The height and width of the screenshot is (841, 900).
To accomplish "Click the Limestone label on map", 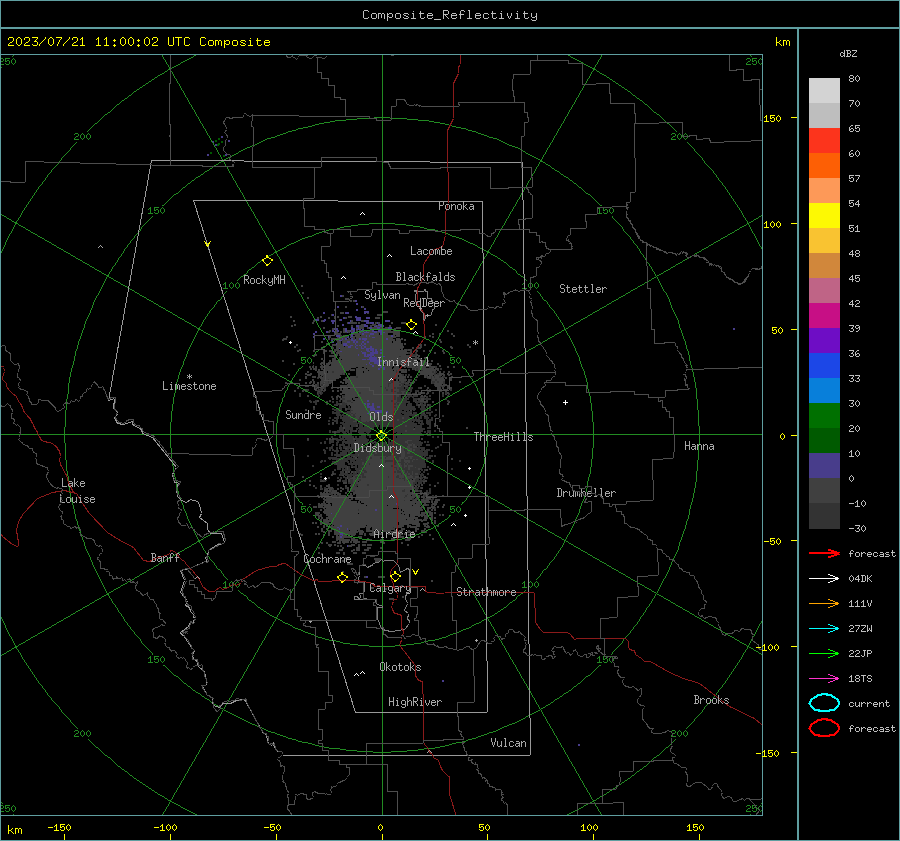I will click(189, 386).
